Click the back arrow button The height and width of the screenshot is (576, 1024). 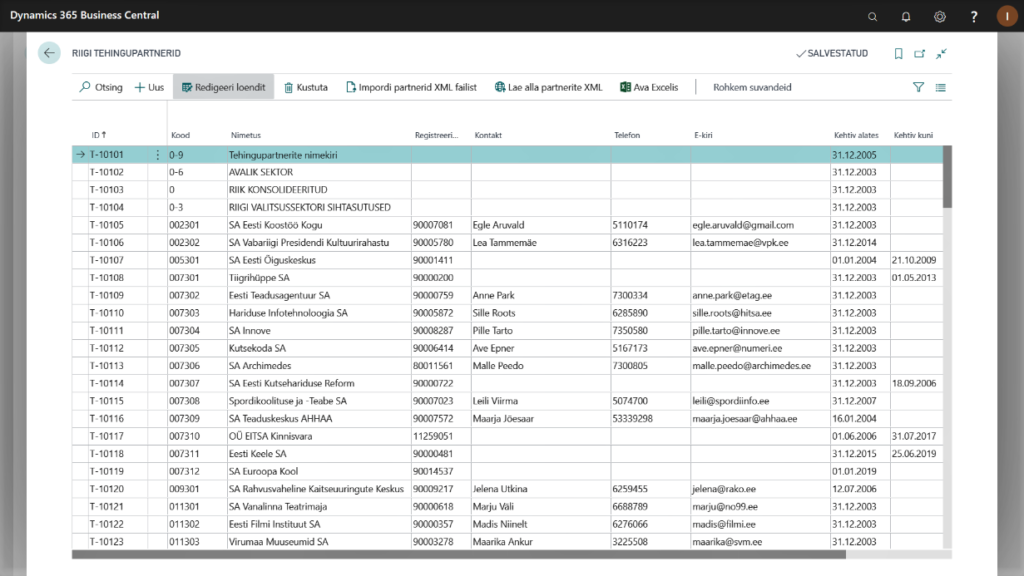click(x=49, y=53)
